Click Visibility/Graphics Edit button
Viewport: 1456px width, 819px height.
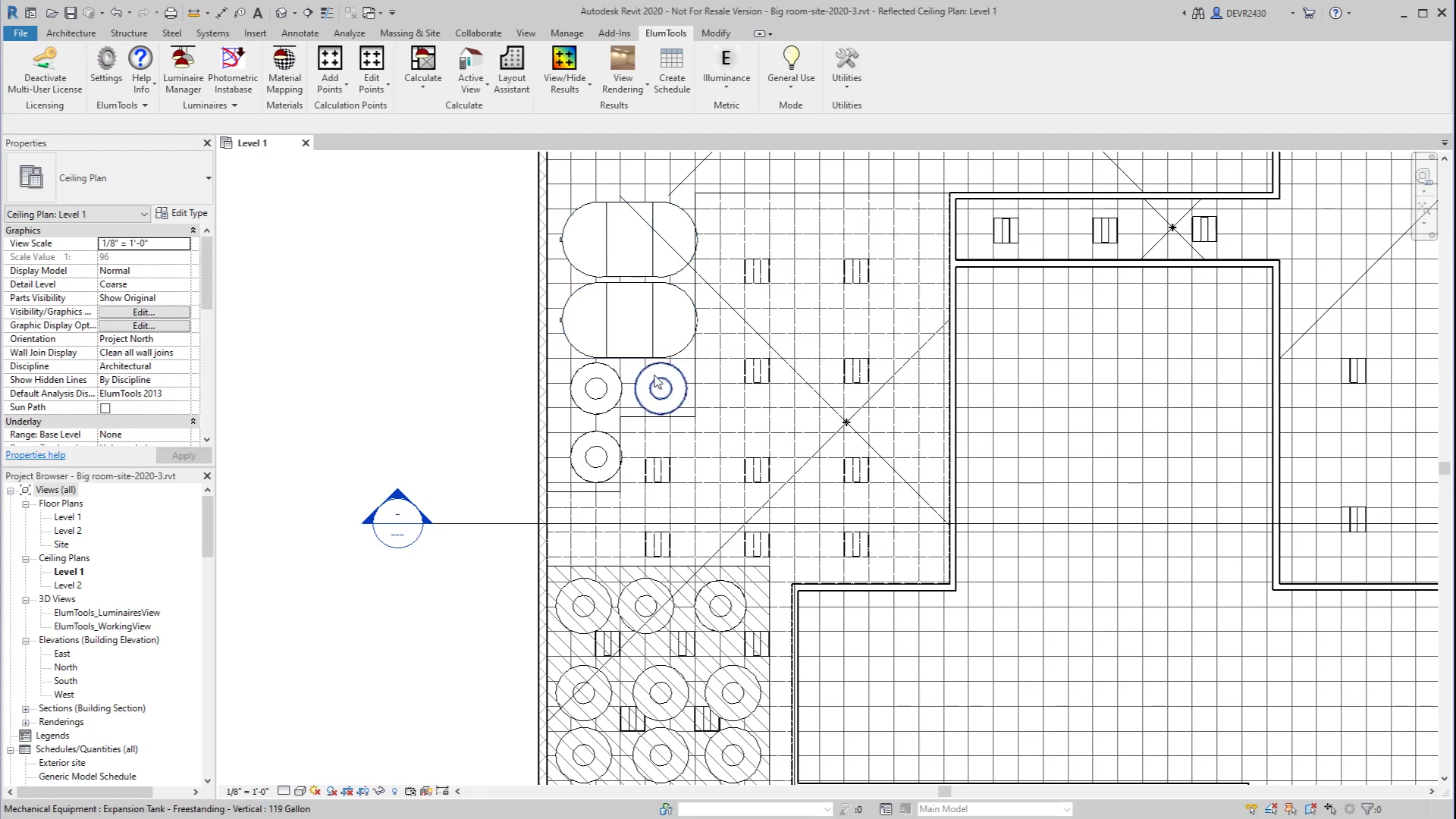[144, 312]
